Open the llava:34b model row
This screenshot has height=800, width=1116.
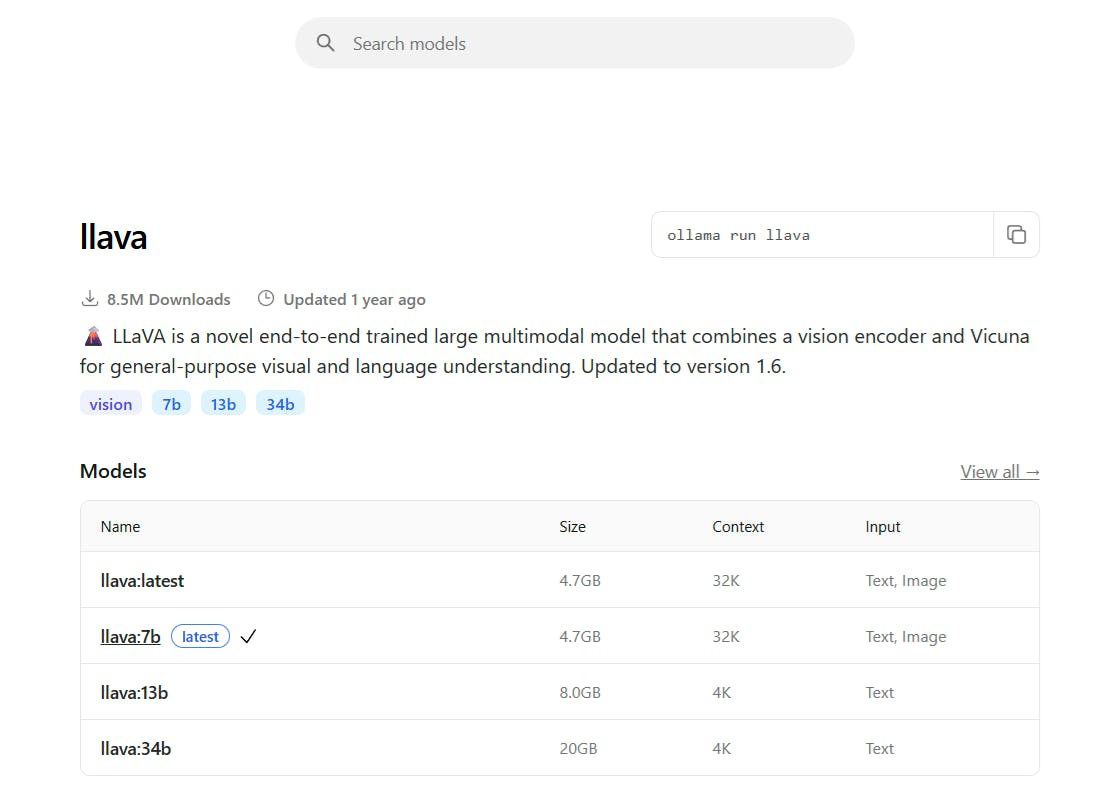tap(135, 749)
